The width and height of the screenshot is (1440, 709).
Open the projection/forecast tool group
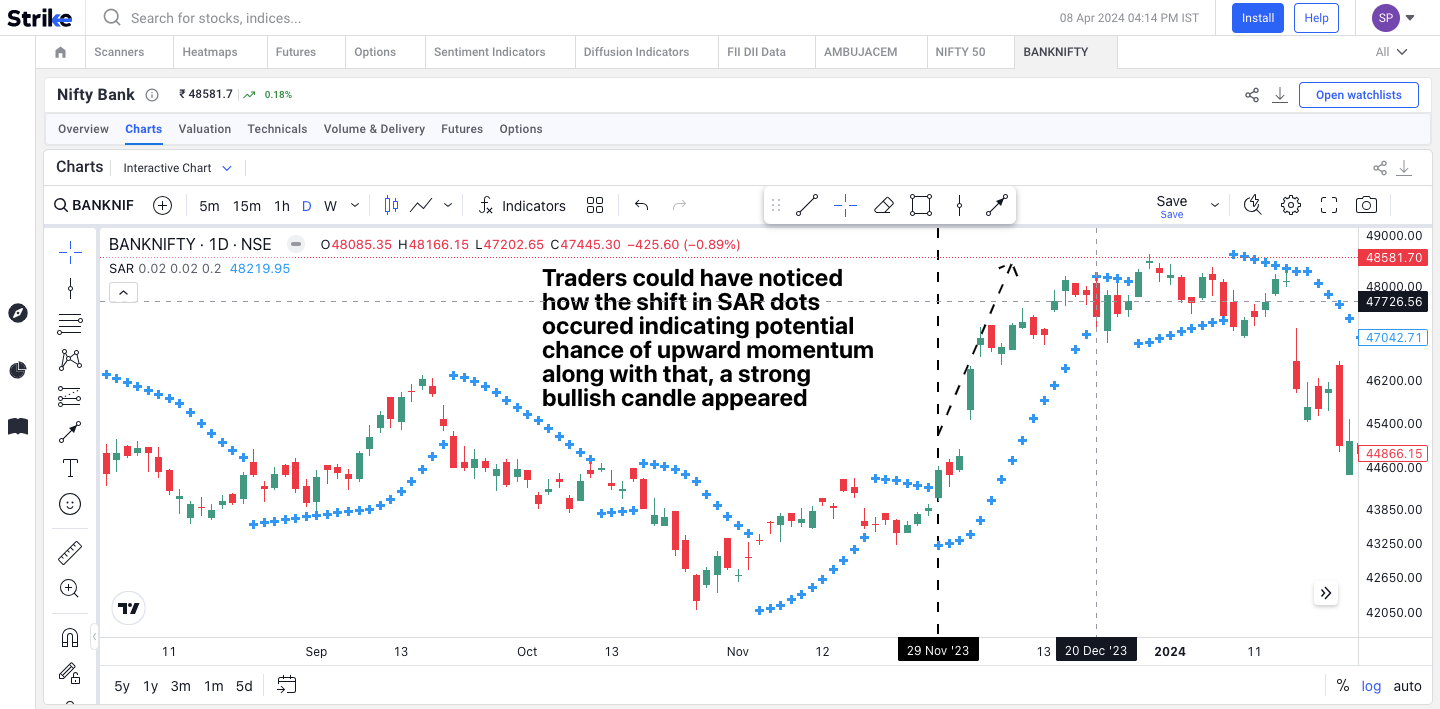coord(70,396)
